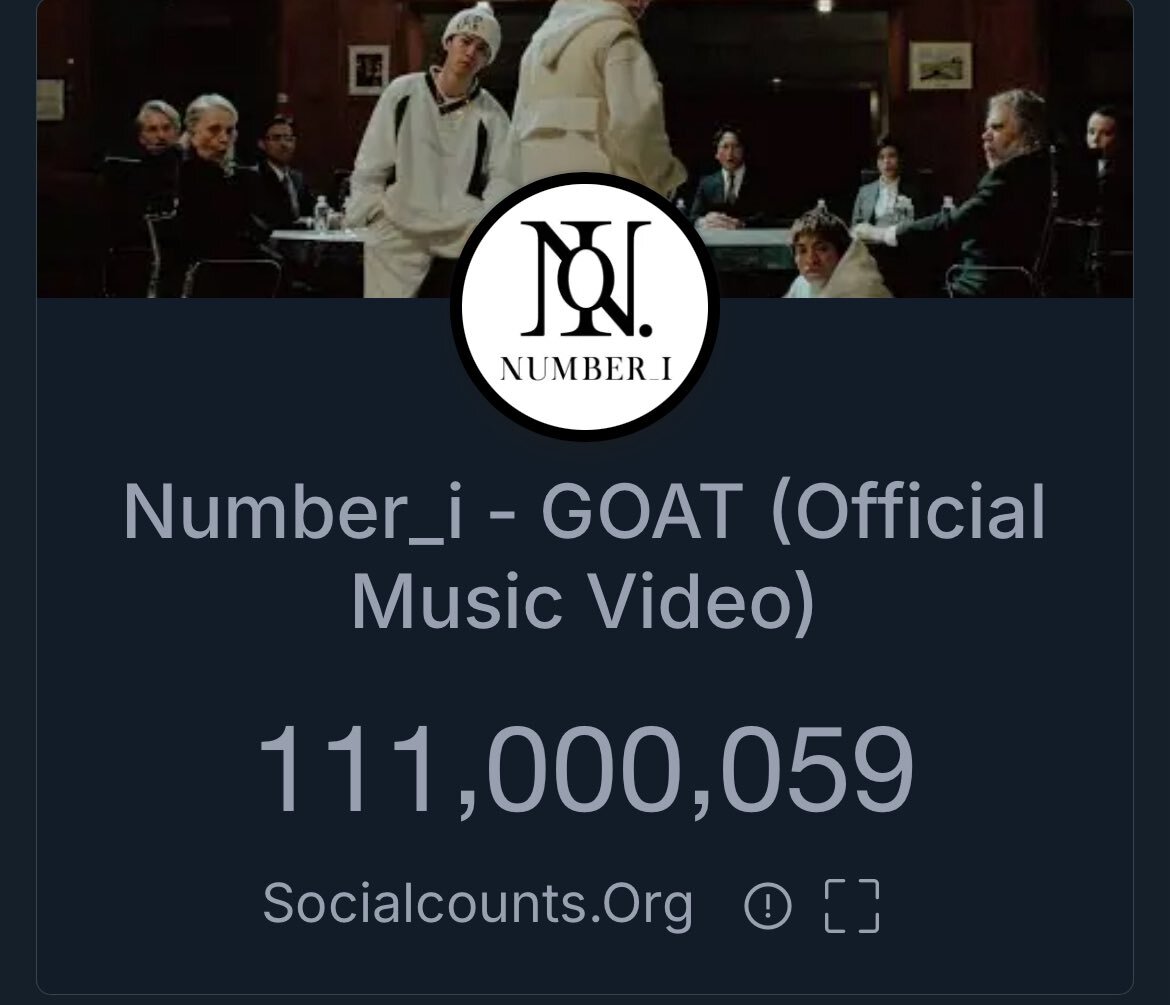Click the "Music Video)" second title line
Viewport: 1170px width, 1005px height.
[583, 601]
